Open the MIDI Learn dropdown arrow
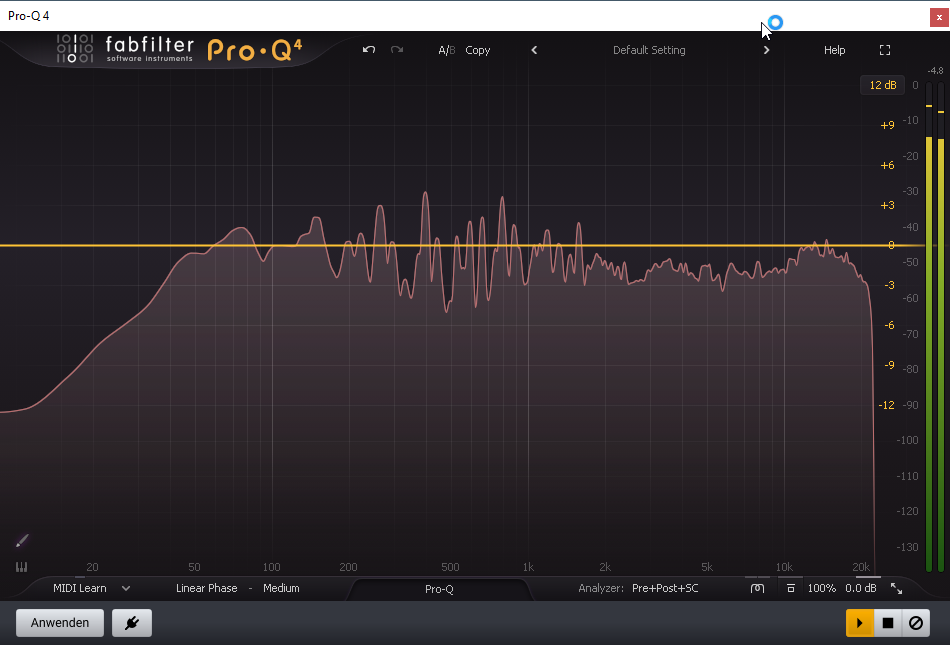This screenshot has height=645, width=950. coord(126,589)
